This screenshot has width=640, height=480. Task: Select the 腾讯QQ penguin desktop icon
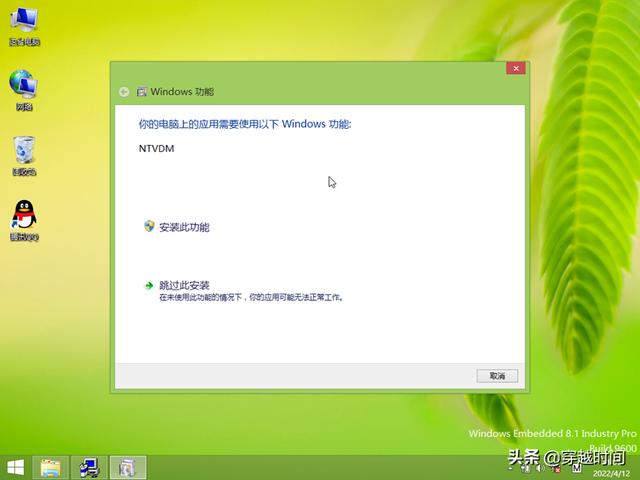24,220
